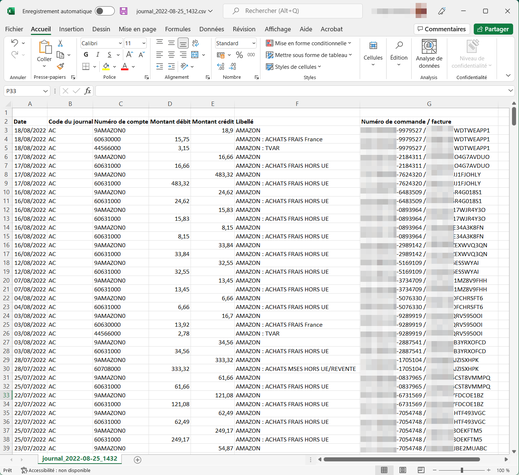
Task: Switch to the Formules tab
Action: [x=178, y=29]
